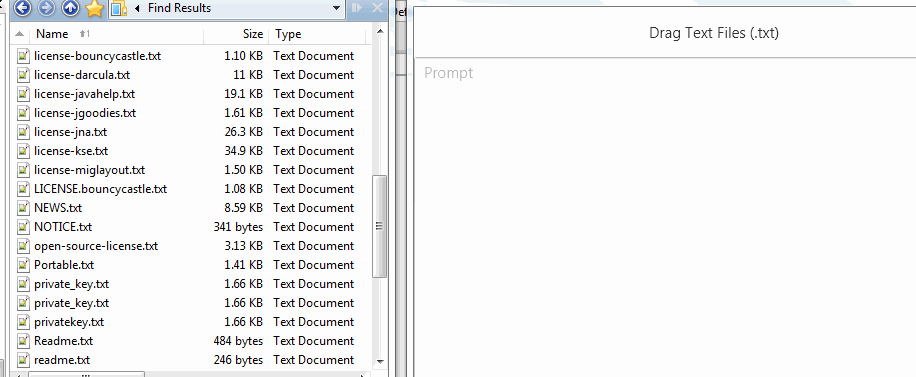Click the scrollbar down arrow in file list
Image resolution: width=916 pixels, height=377 pixels.
tap(379, 361)
